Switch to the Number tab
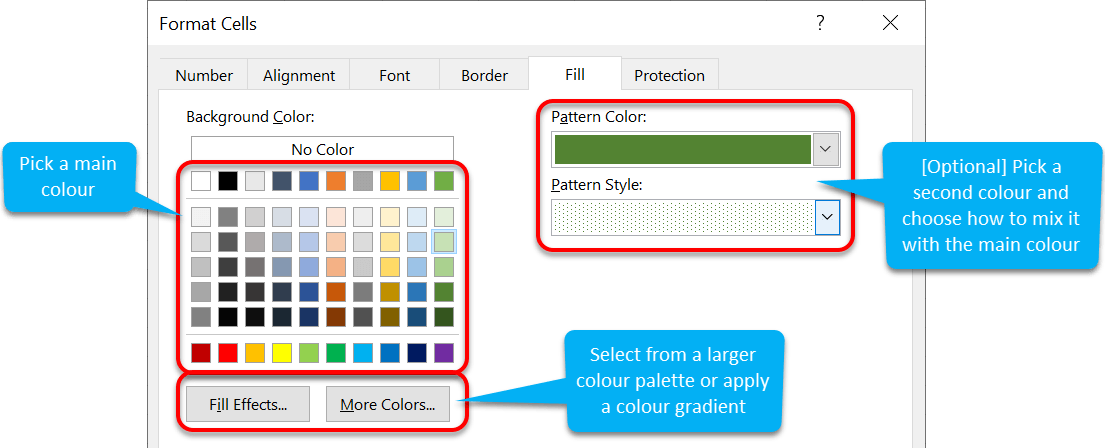The height and width of the screenshot is (448, 1105). 204,75
